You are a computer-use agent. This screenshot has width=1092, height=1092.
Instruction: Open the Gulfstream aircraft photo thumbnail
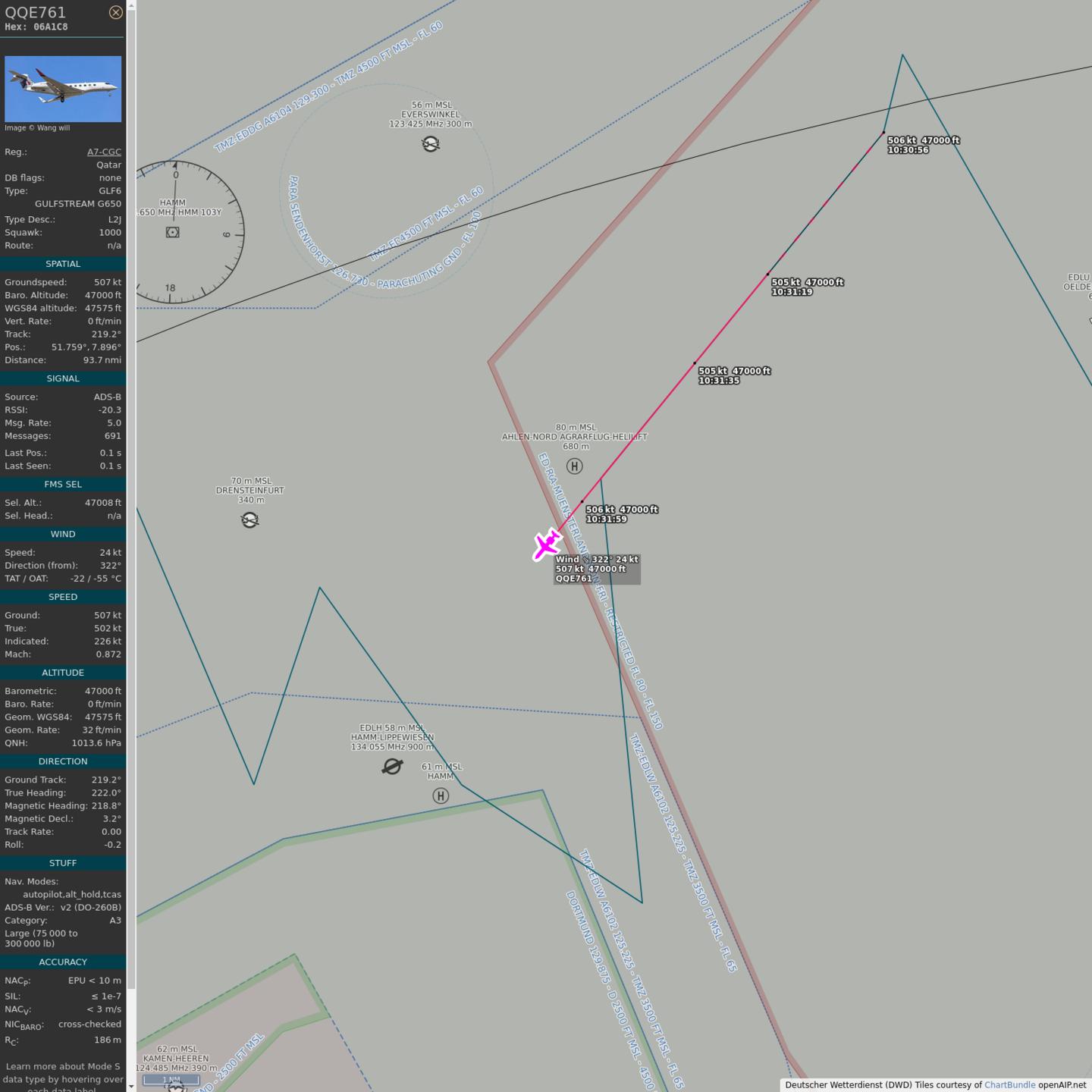(x=63, y=89)
